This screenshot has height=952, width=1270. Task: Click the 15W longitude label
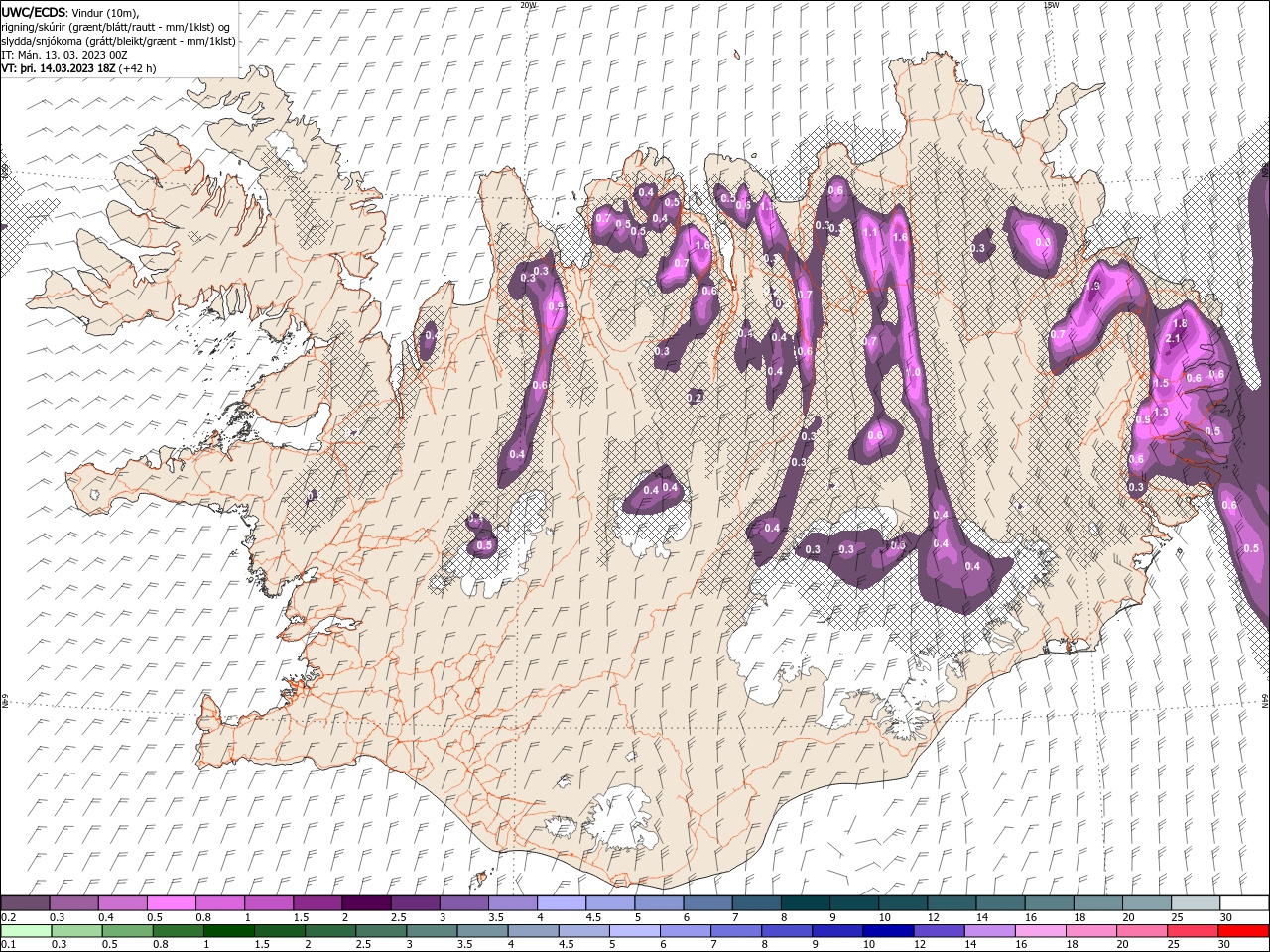point(1051,5)
